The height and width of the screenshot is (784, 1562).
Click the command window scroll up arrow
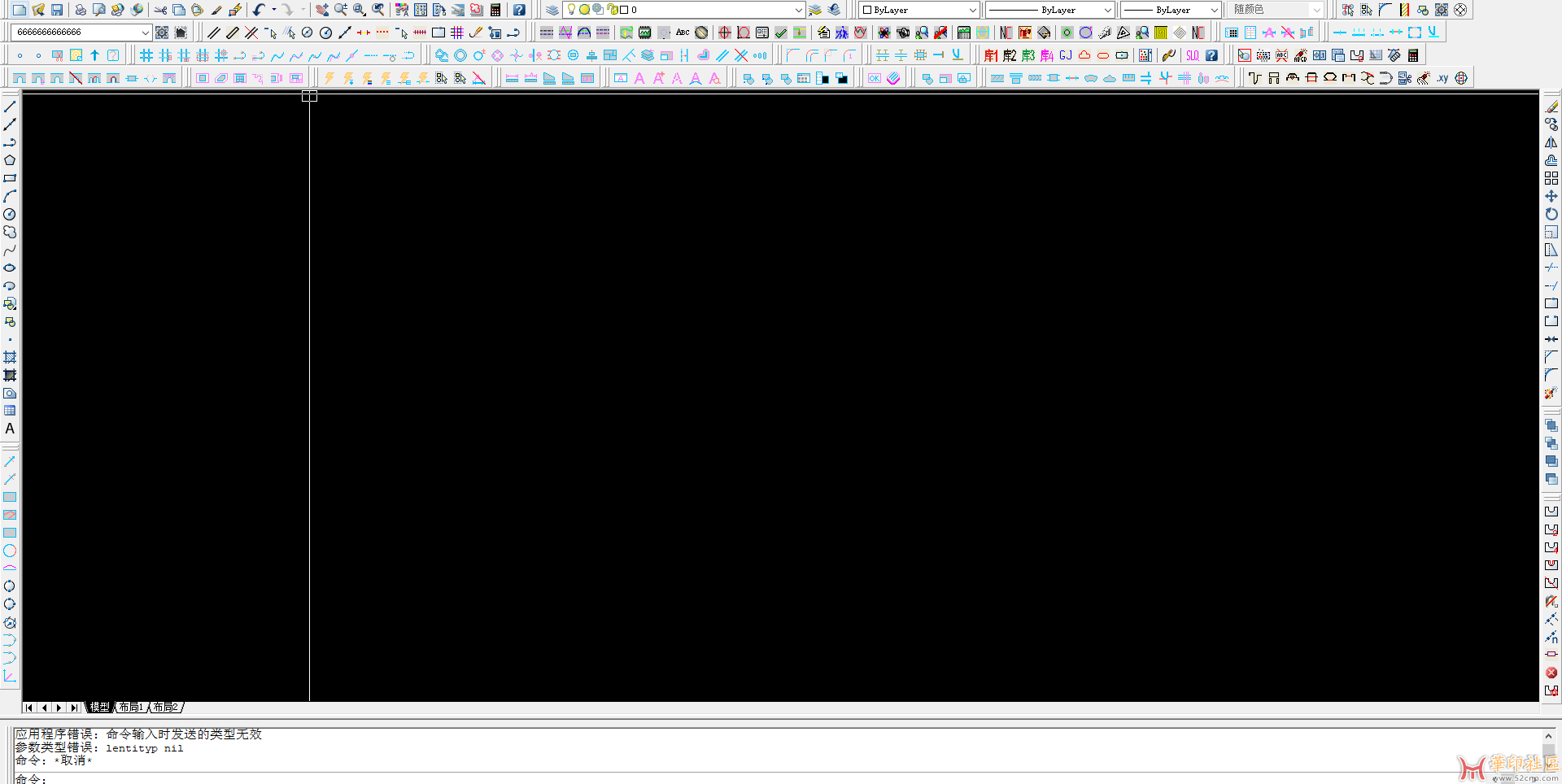(1549, 735)
